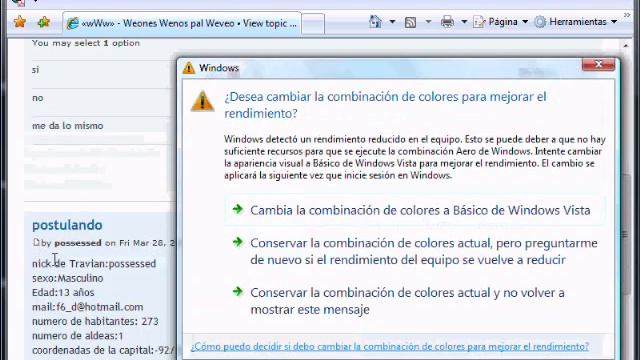This screenshot has width=640, height=360.
Task: Open the Home dropdown arrow
Action: pyautogui.click(x=392, y=22)
